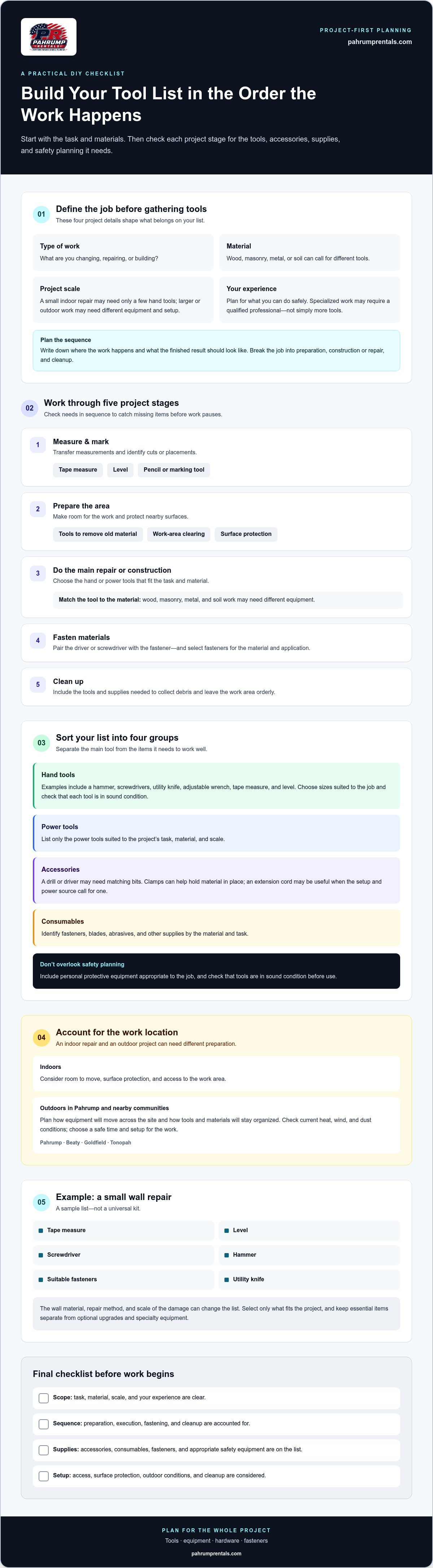Viewport: 433px width, 1568px height.
Task: Click the yellow 04 section badge
Action: click(41, 1037)
